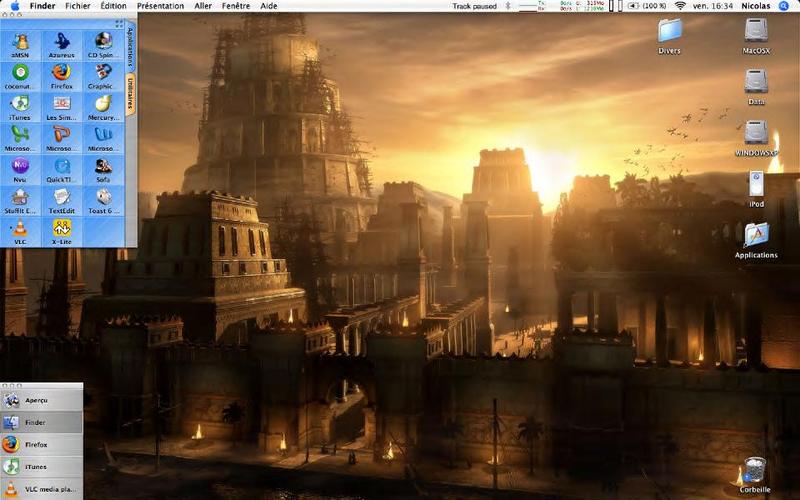The image size is (800, 500).
Task: Open the Divers folder on desktop
Action: (x=669, y=36)
